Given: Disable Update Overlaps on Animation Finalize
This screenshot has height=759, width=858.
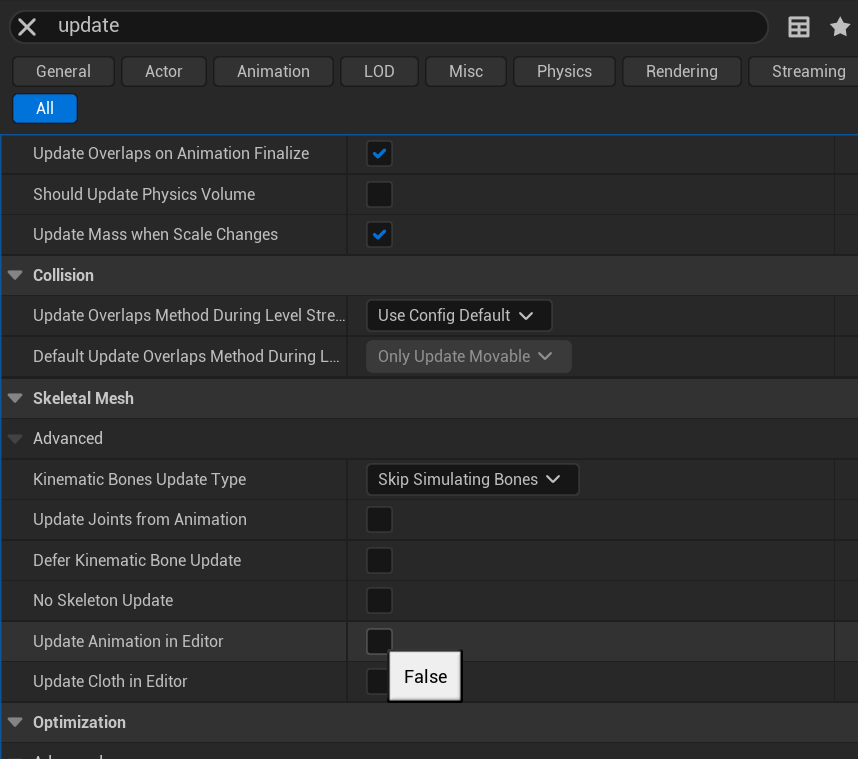Looking at the screenshot, I should 379,154.
